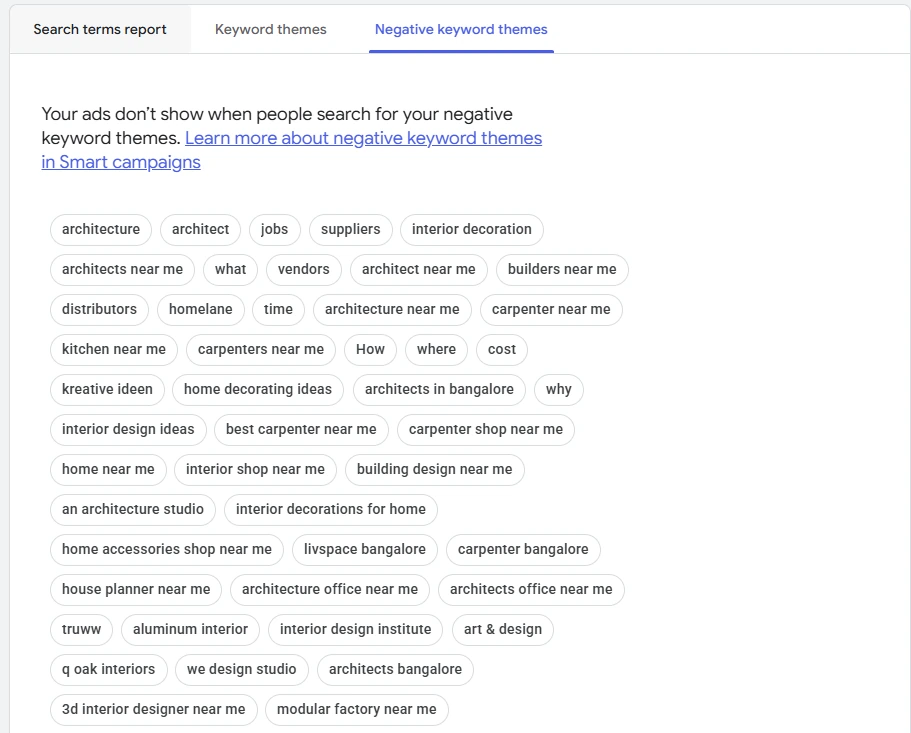
Task: Select the 'why' keyword chip
Action: click(x=558, y=390)
